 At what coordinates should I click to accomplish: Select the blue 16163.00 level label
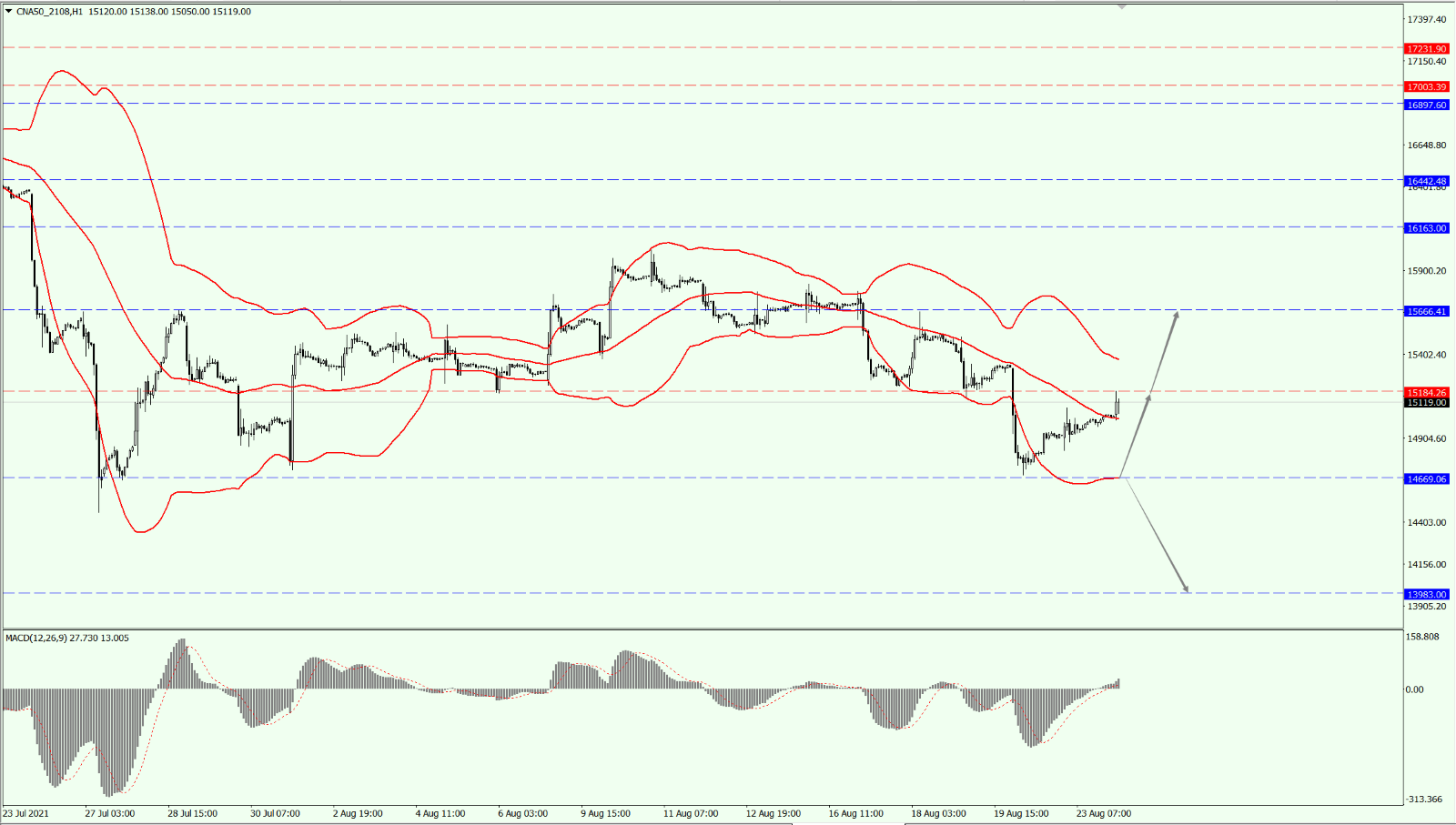pos(1426,228)
